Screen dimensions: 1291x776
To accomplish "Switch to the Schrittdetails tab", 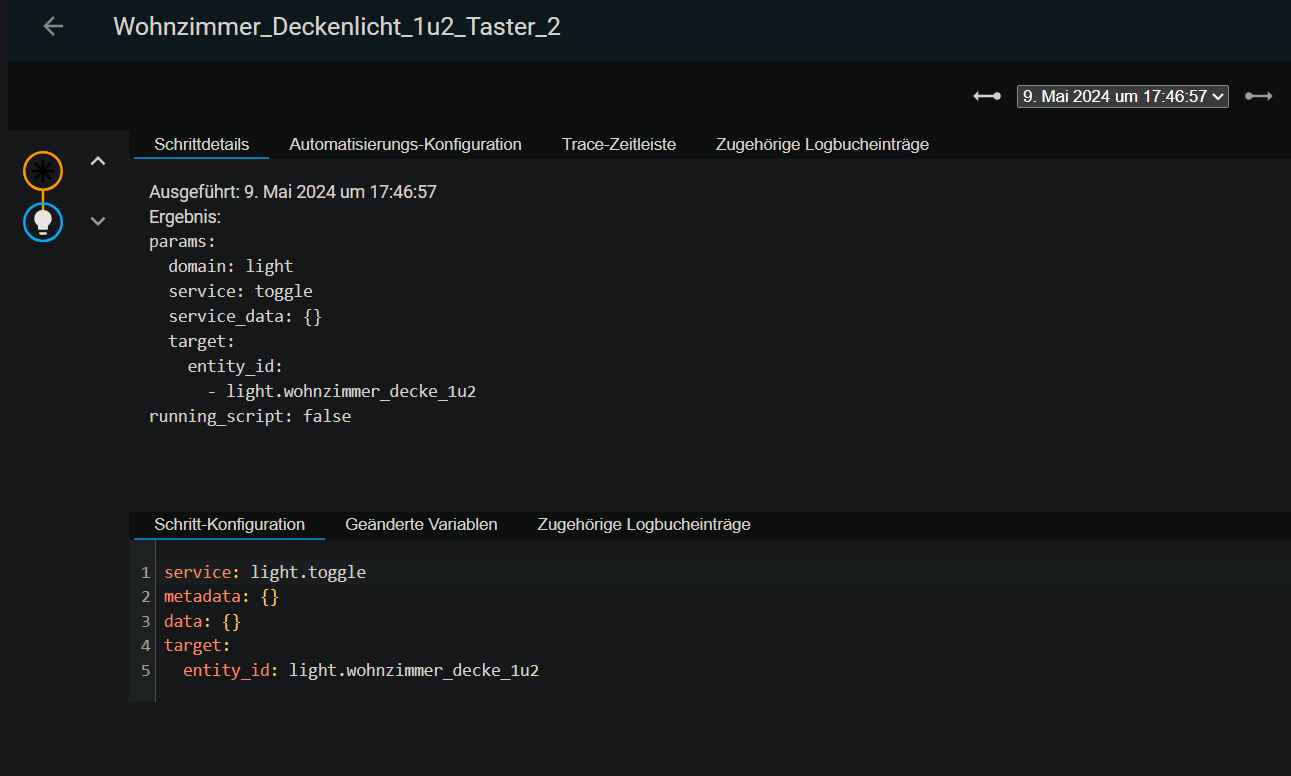I will tap(201, 144).
